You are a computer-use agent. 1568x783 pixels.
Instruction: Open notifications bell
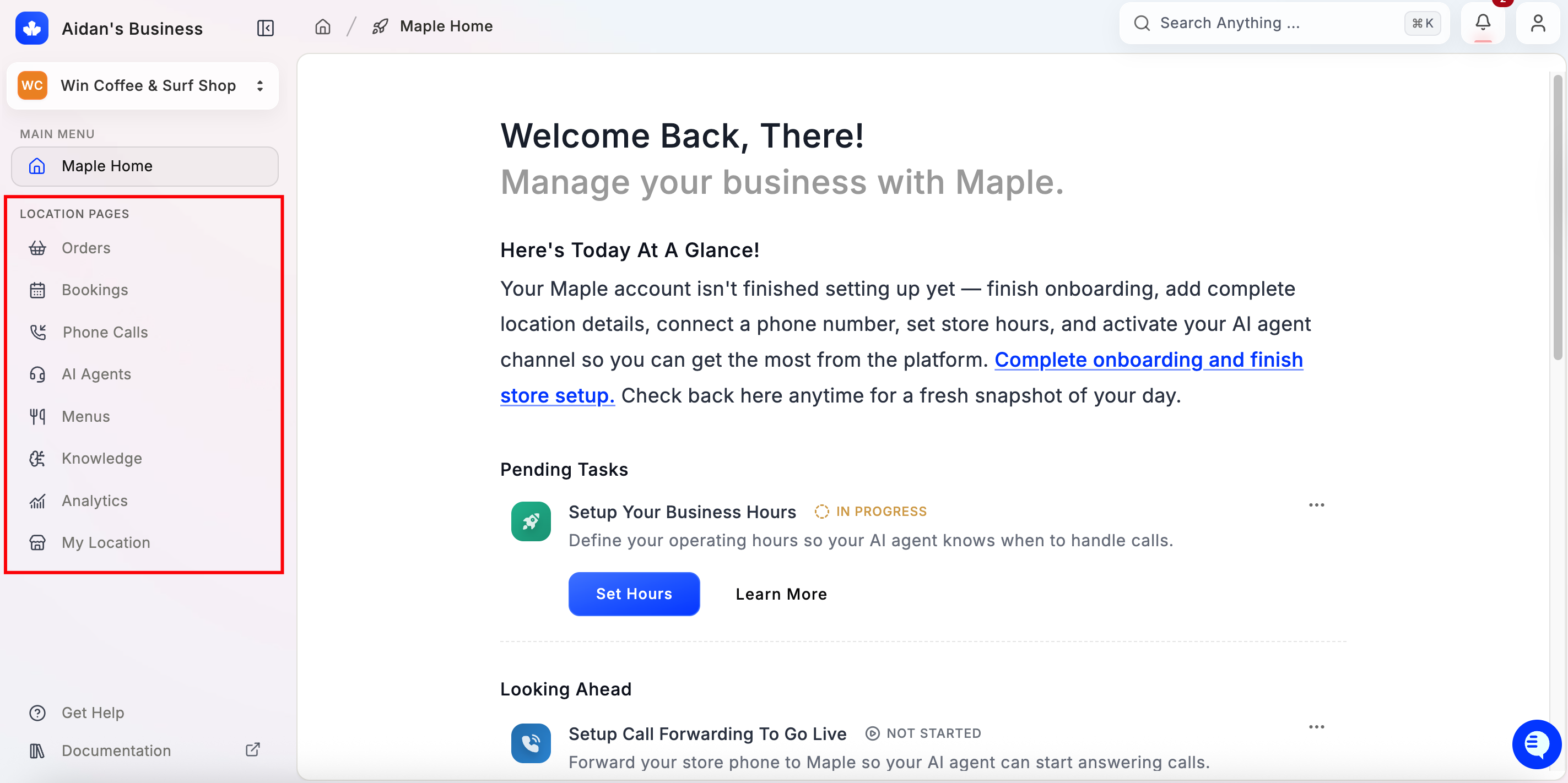pyautogui.click(x=1483, y=23)
